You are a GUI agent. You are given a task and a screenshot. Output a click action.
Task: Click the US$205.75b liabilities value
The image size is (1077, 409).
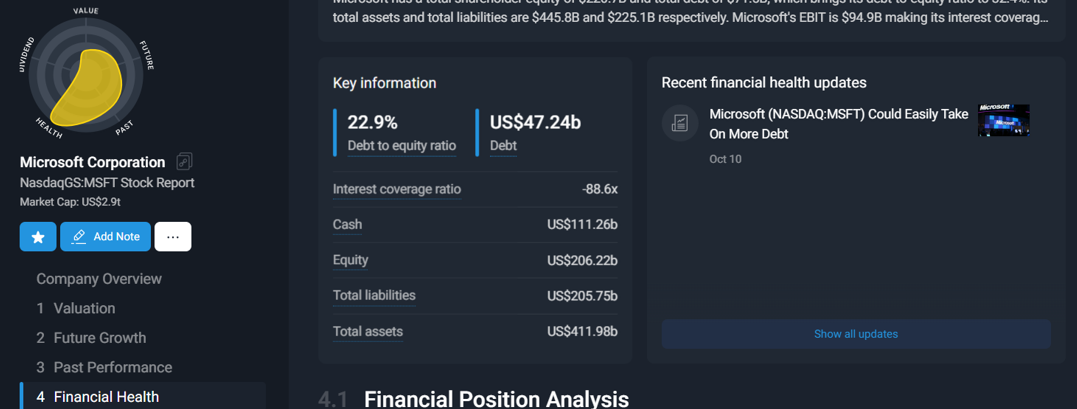(582, 296)
